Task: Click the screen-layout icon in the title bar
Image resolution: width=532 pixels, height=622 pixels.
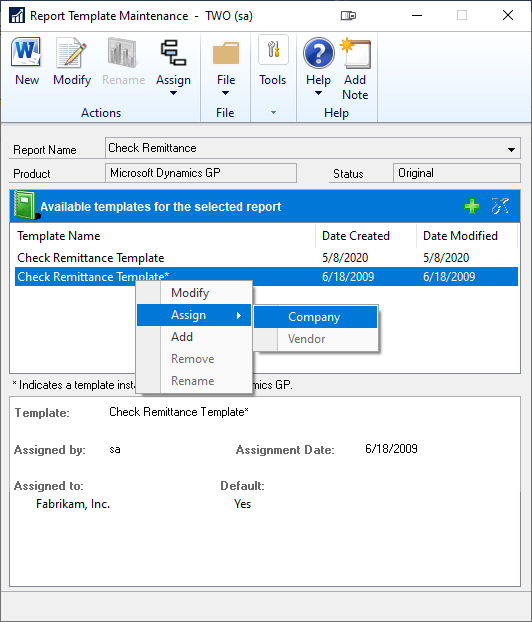Action: pyautogui.click(x=348, y=15)
